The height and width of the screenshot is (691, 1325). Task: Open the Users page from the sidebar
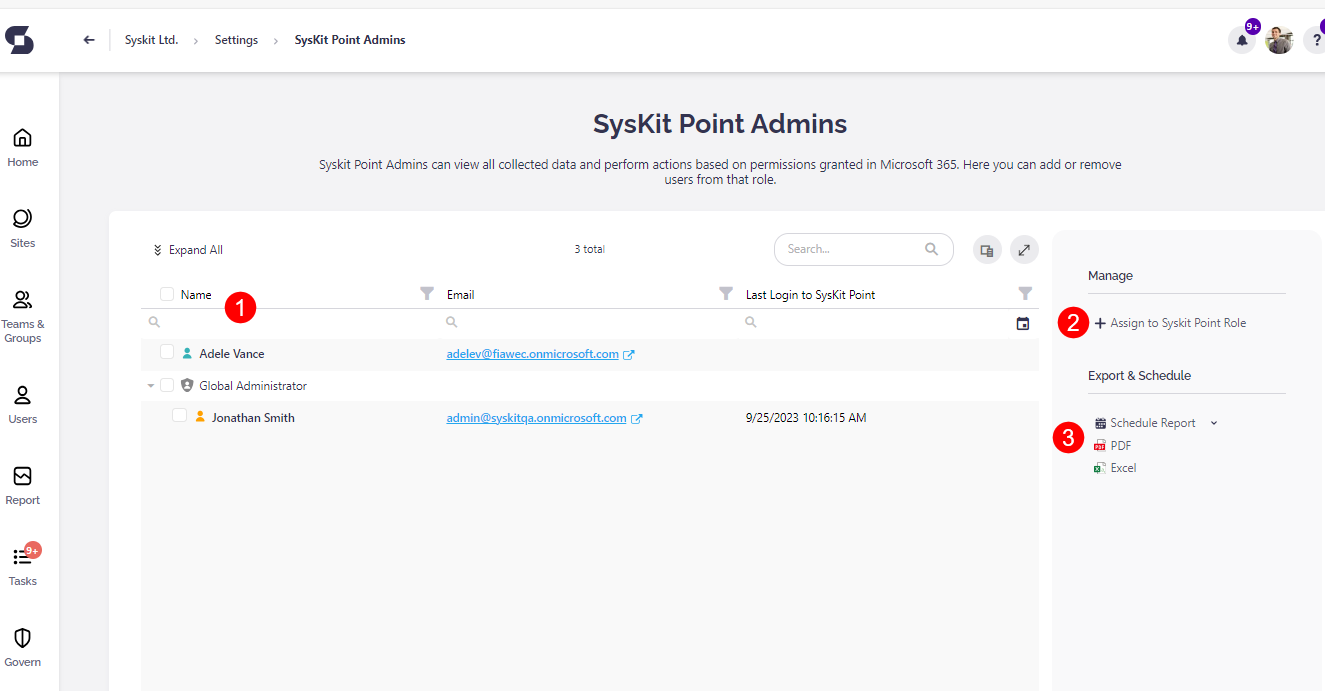click(22, 405)
